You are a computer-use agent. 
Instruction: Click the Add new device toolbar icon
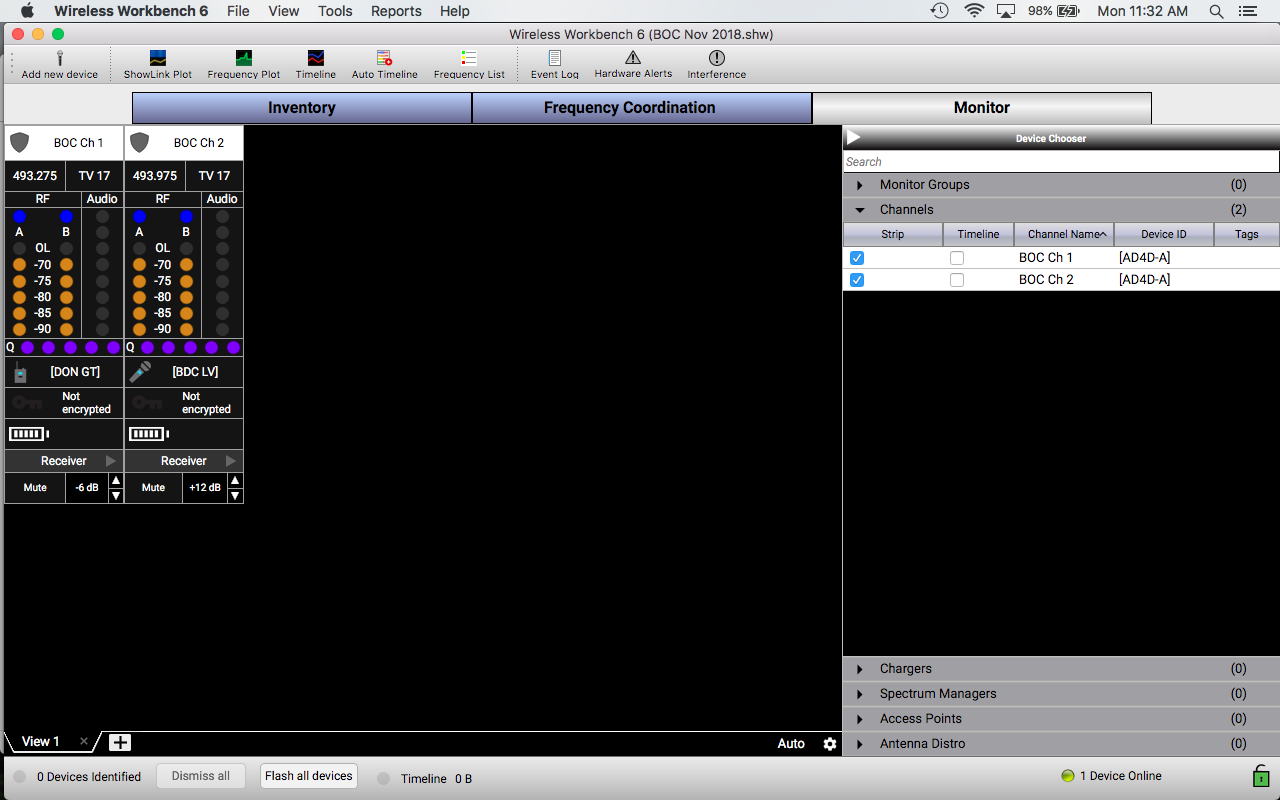pos(60,65)
